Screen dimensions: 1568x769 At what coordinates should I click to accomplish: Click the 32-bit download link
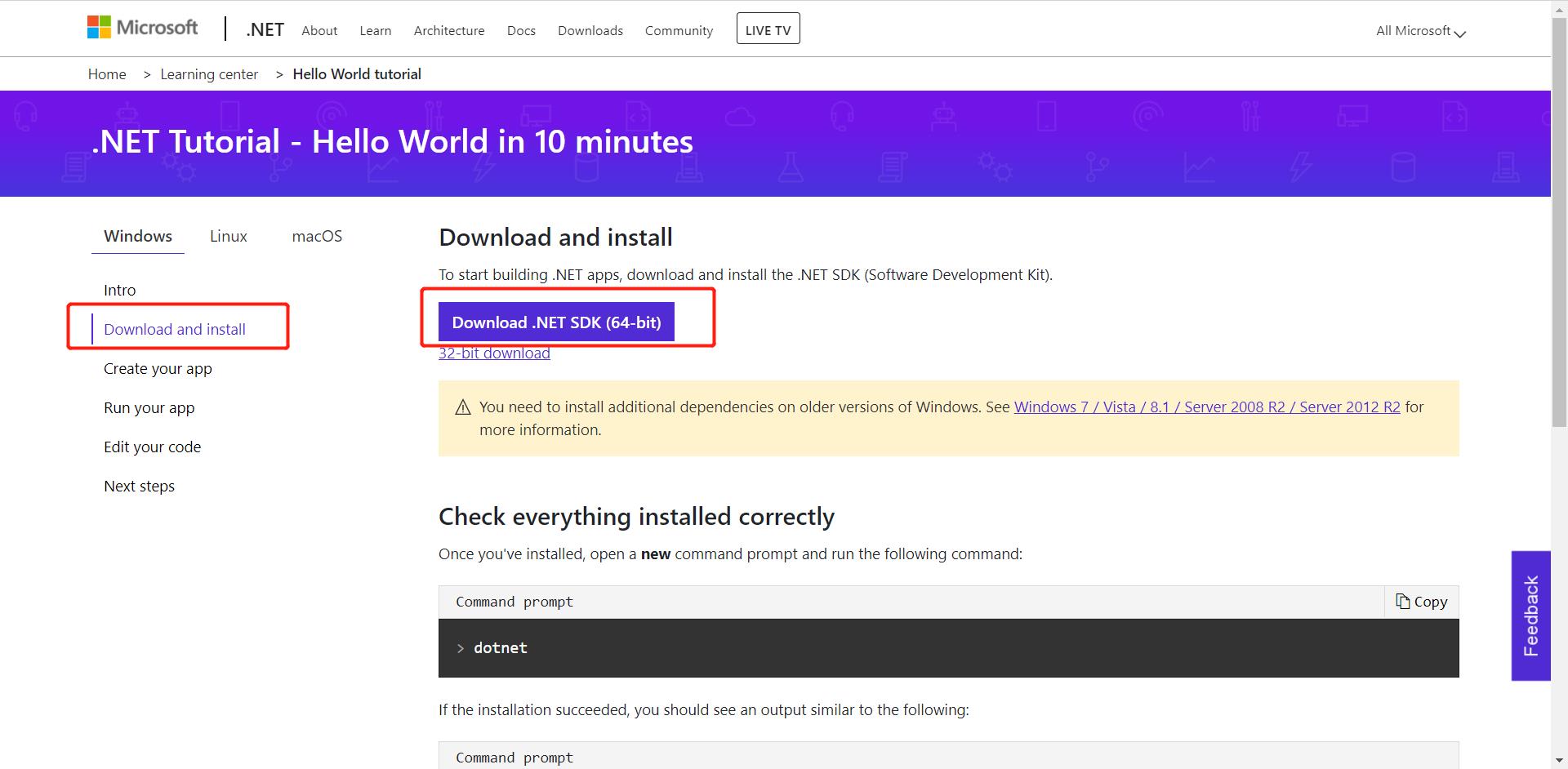coord(494,353)
